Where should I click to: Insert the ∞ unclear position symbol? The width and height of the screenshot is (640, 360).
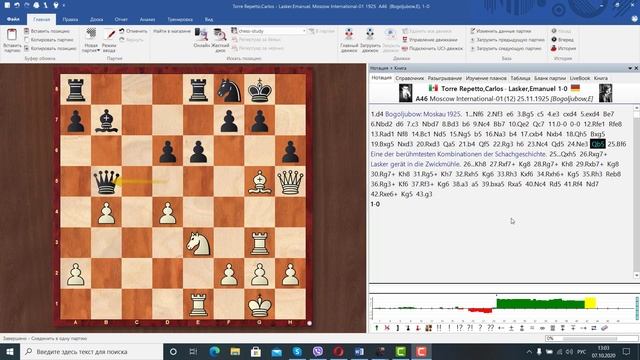[x=542, y=328]
